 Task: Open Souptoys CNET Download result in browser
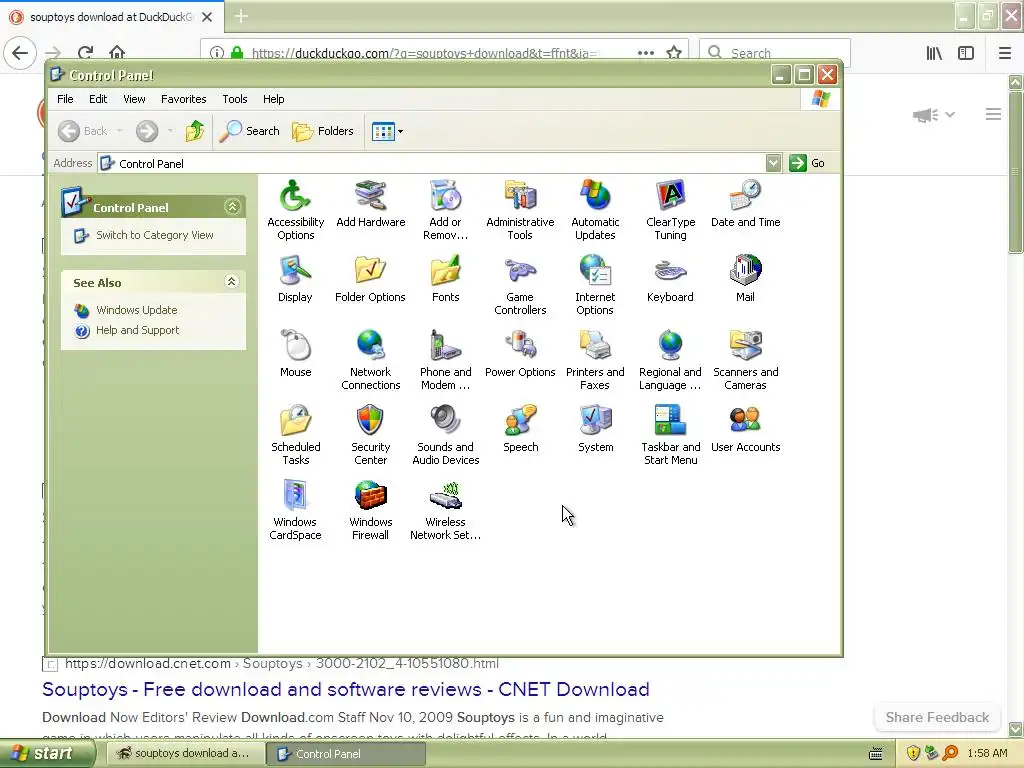tap(345, 689)
